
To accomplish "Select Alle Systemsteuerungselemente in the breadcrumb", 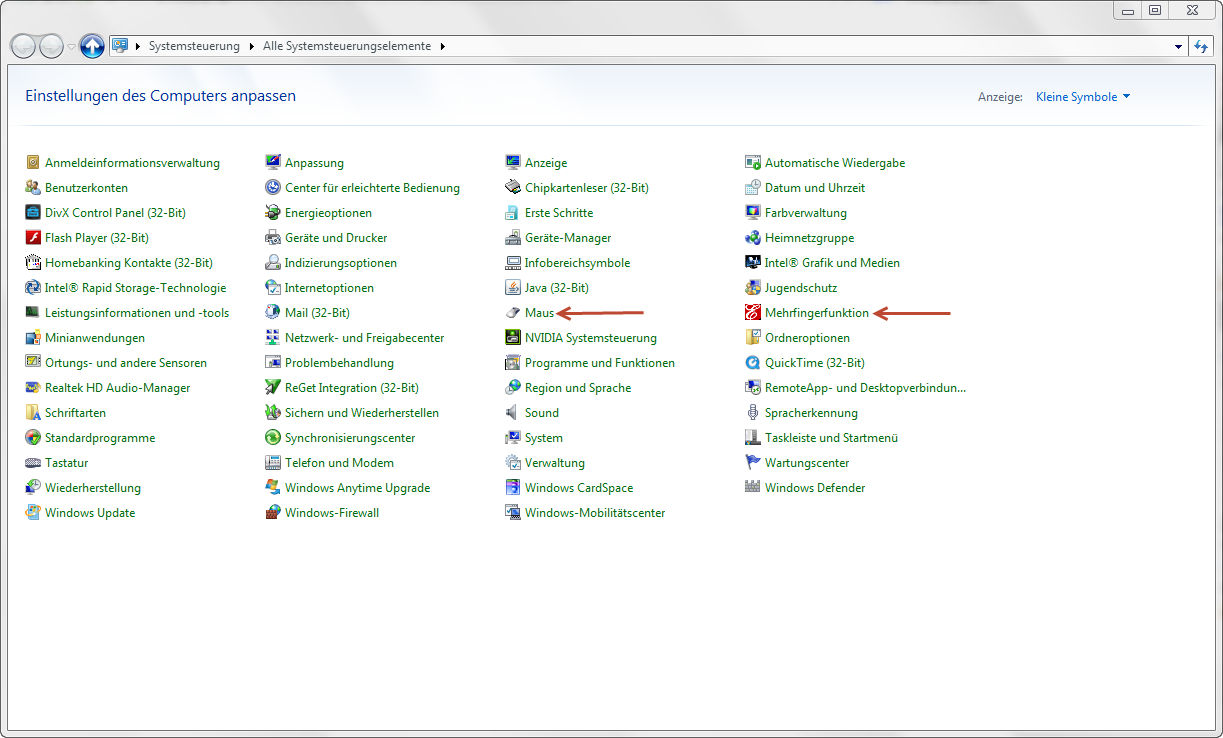I will coord(347,46).
